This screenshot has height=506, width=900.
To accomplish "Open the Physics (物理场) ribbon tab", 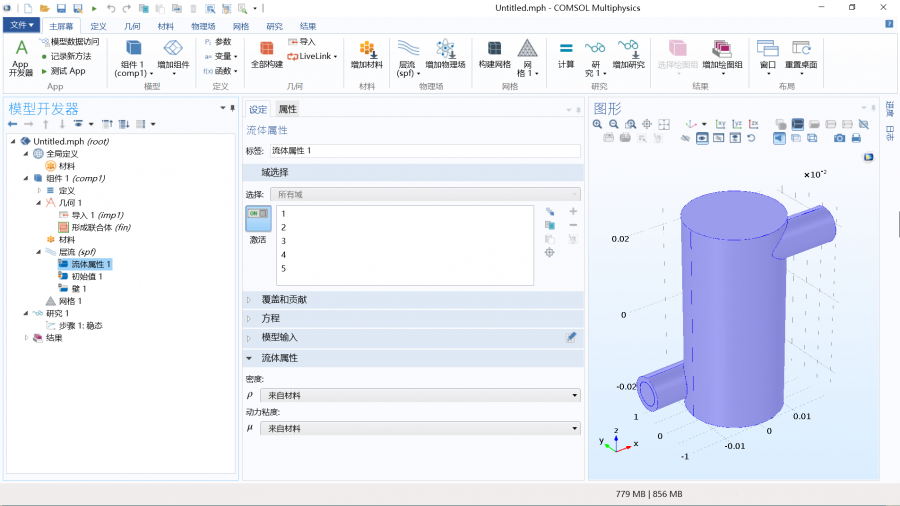I will (203, 26).
